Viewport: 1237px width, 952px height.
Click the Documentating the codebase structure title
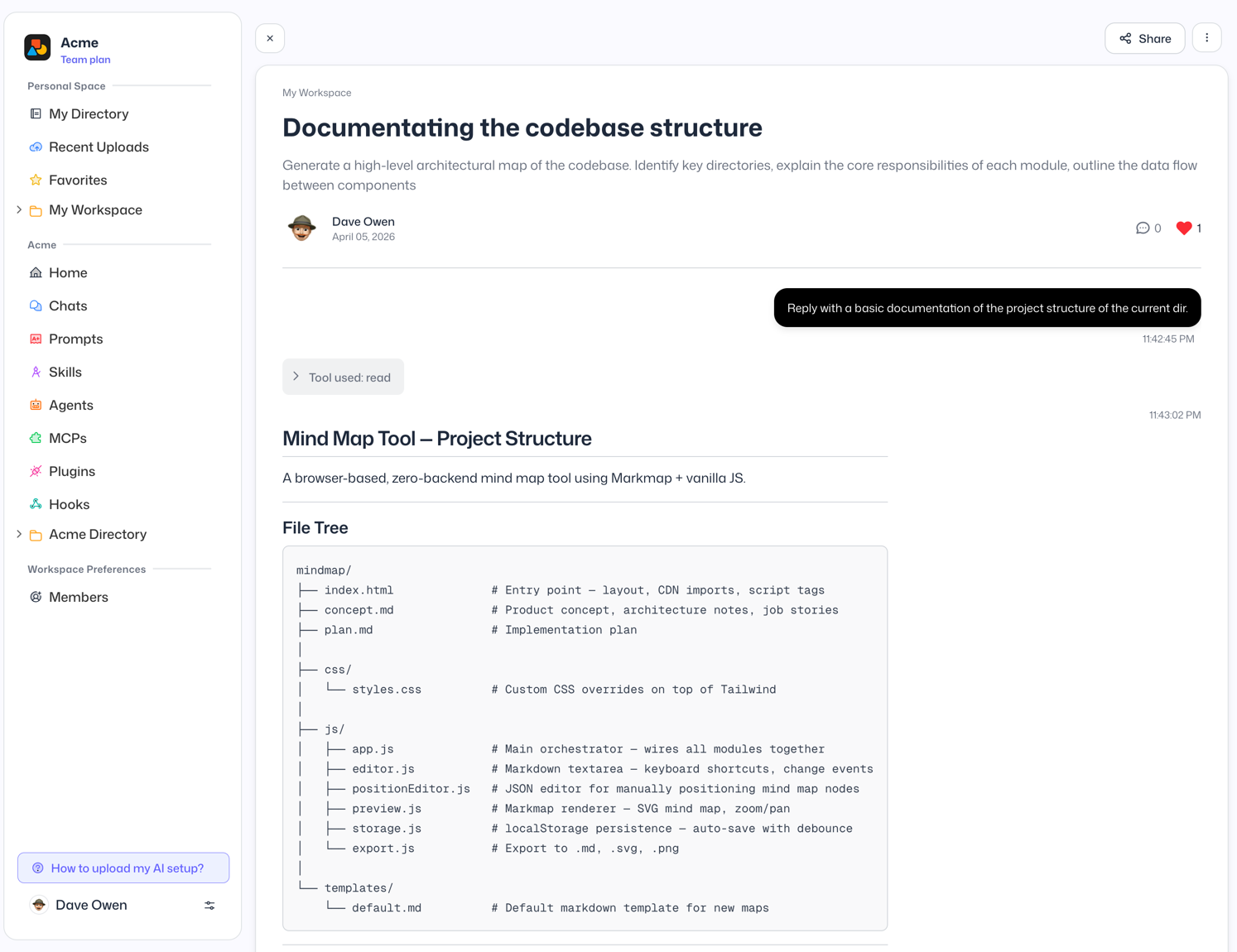click(522, 127)
